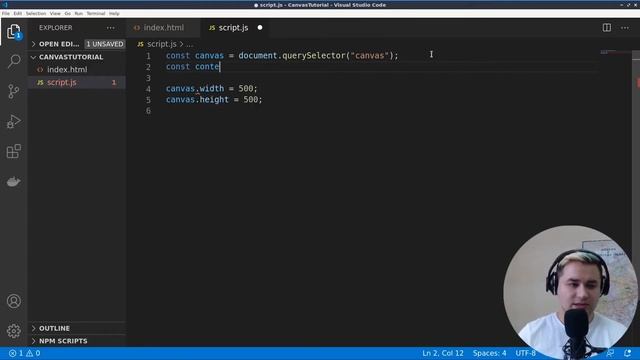Click the EXPLORER panel title
640x360 pixels.
click(x=56, y=28)
